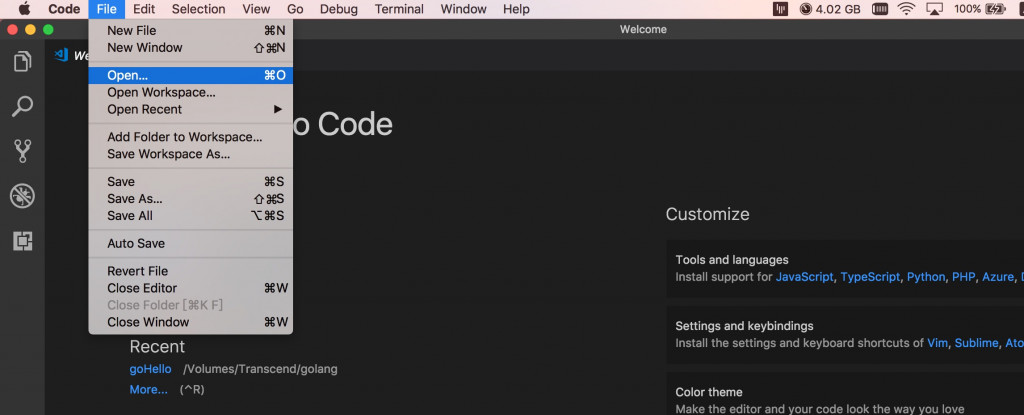
Task: Click the Color theme card heading
Action: pos(709,392)
